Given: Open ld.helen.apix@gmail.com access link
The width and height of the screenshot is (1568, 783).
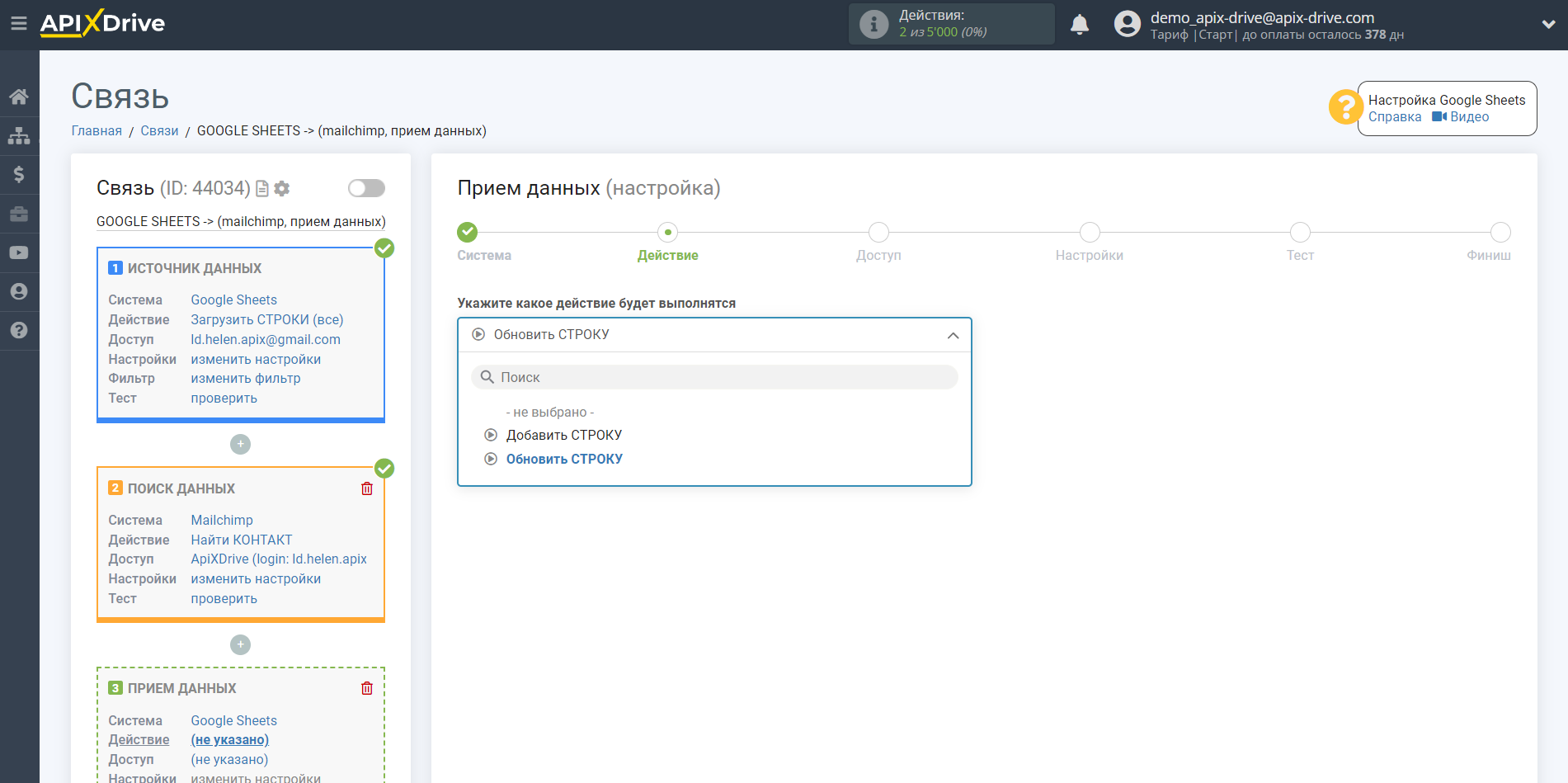Looking at the screenshot, I should [266, 339].
